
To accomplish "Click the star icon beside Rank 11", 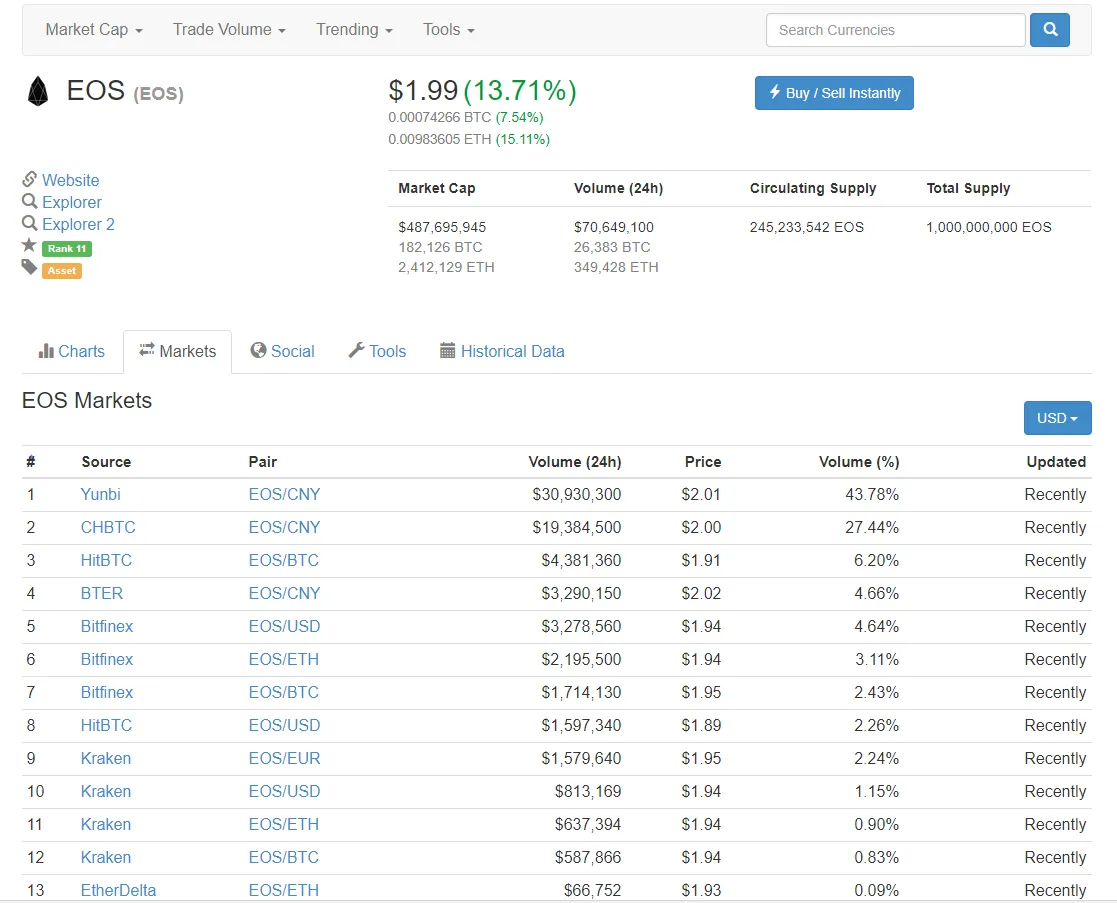I will (28, 246).
